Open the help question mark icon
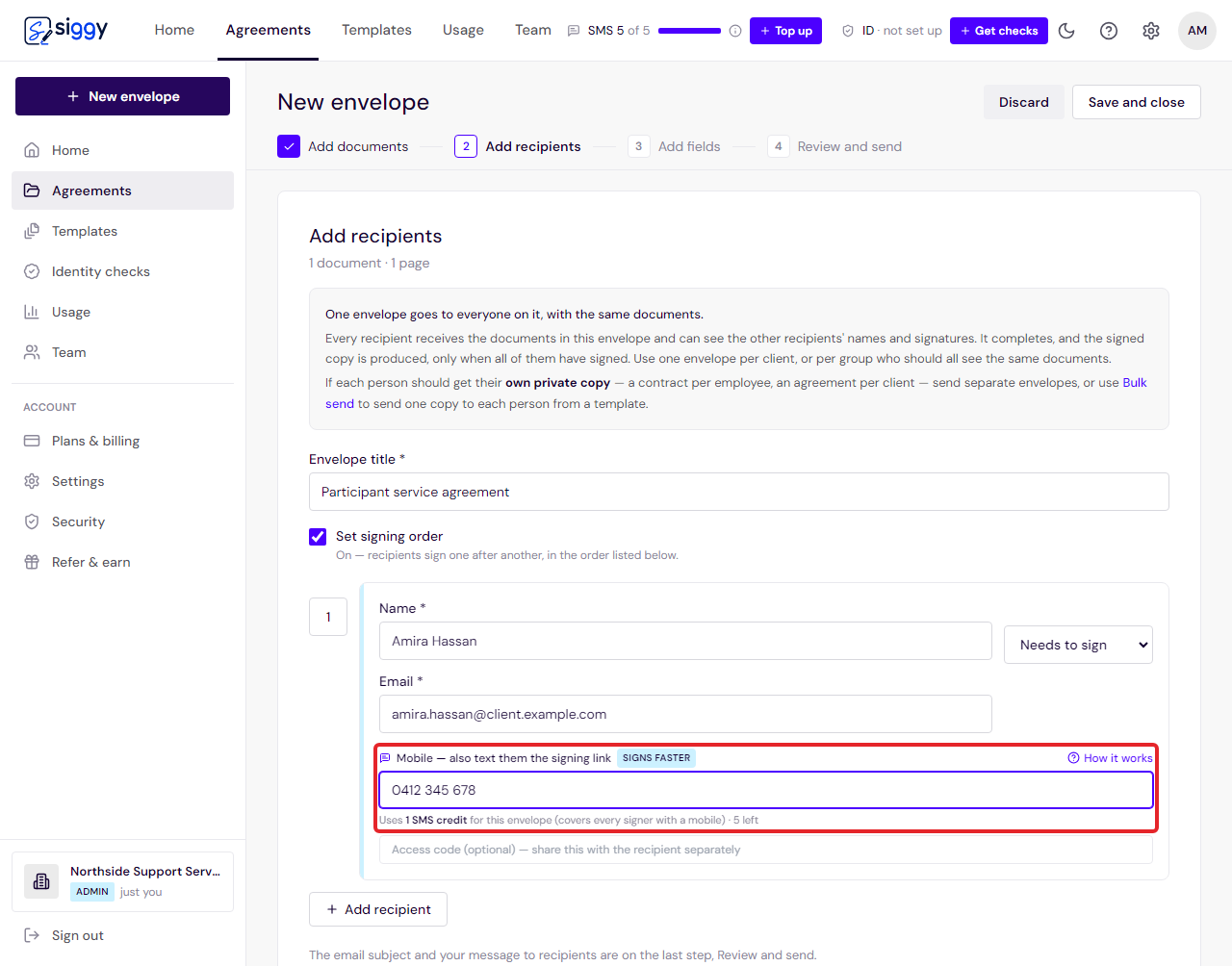This screenshot has width=1232, height=966. coord(1109,31)
